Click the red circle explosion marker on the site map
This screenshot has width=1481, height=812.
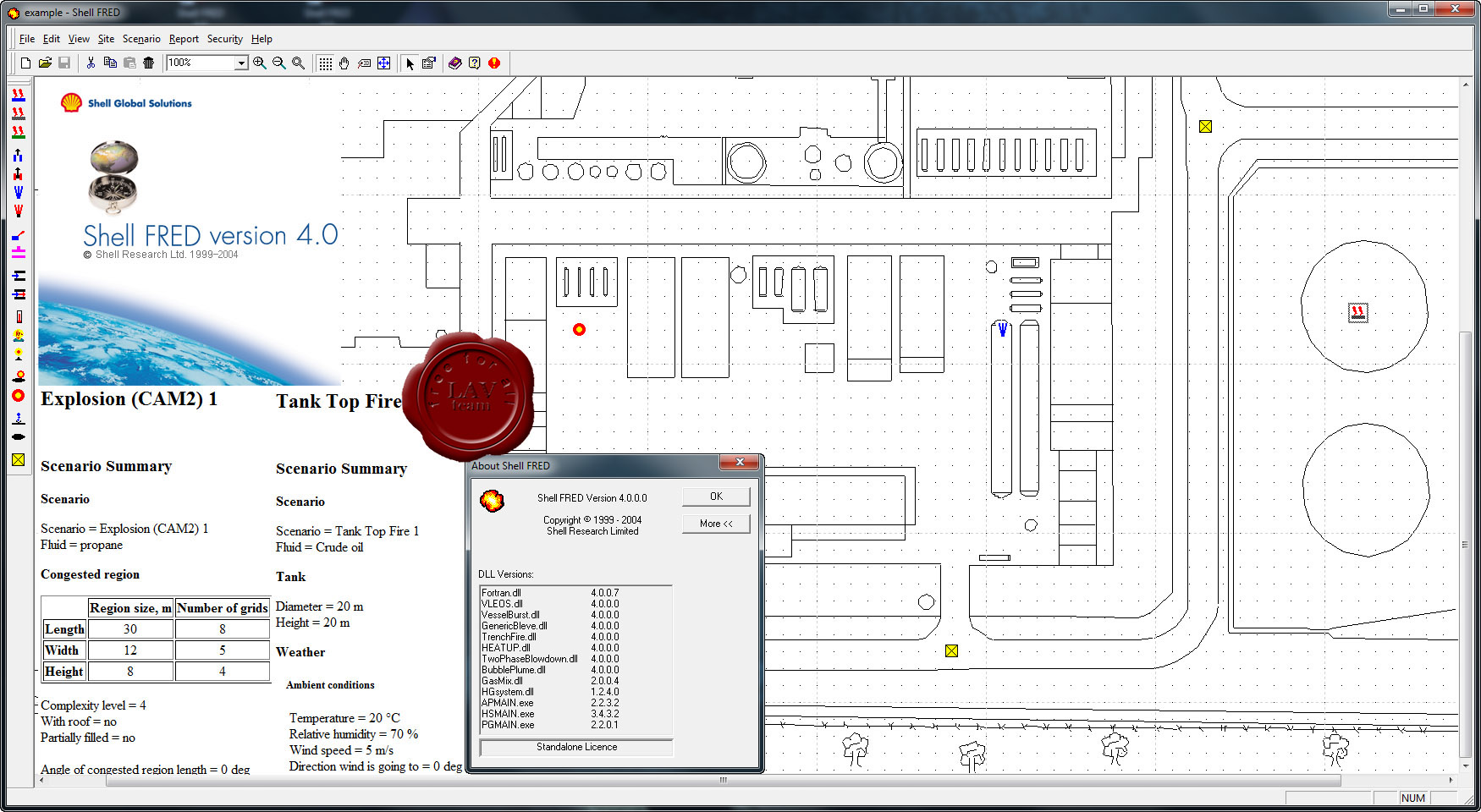tap(579, 329)
